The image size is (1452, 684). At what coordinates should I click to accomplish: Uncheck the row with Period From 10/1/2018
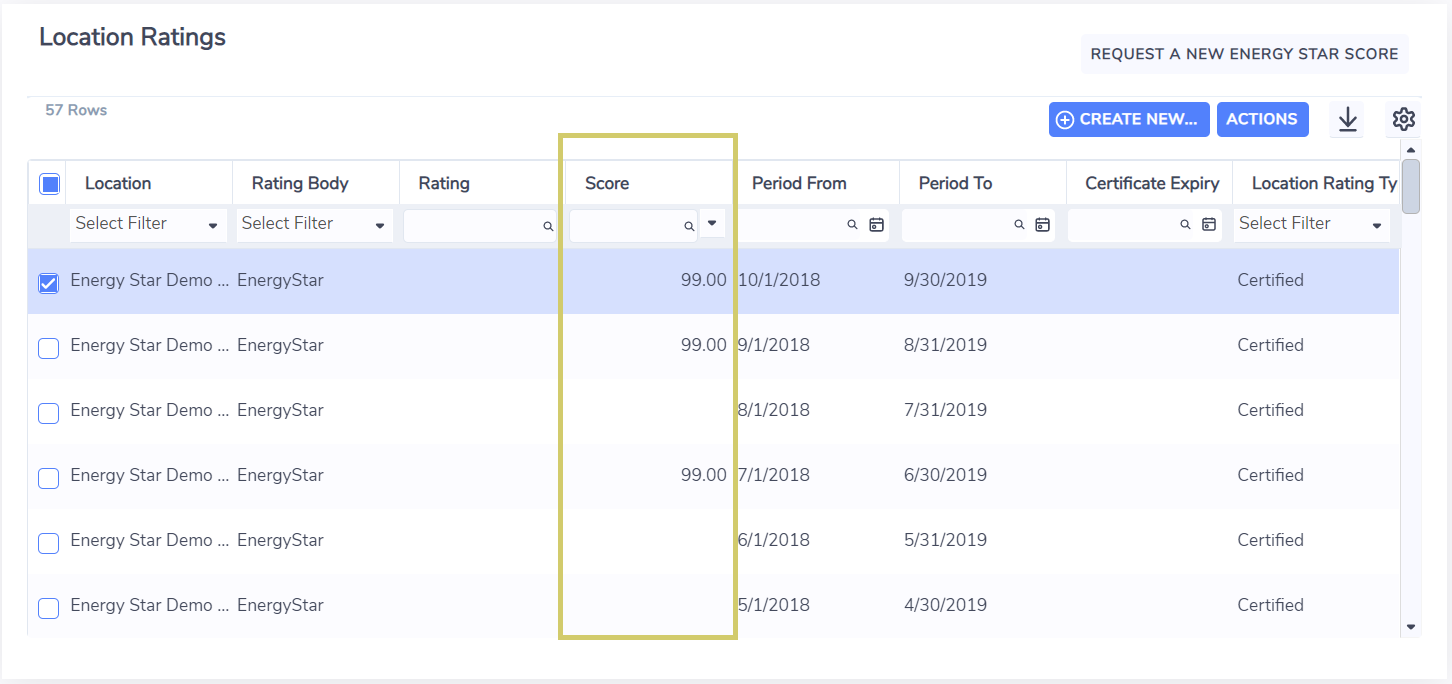click(48, 283)
